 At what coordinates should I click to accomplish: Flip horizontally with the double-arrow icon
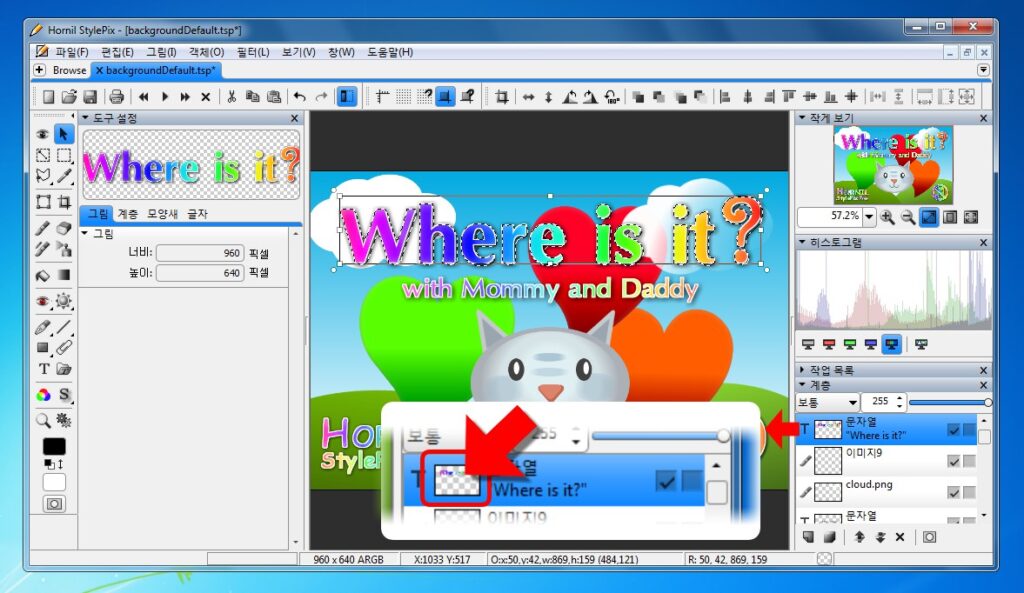coord(528,97)
